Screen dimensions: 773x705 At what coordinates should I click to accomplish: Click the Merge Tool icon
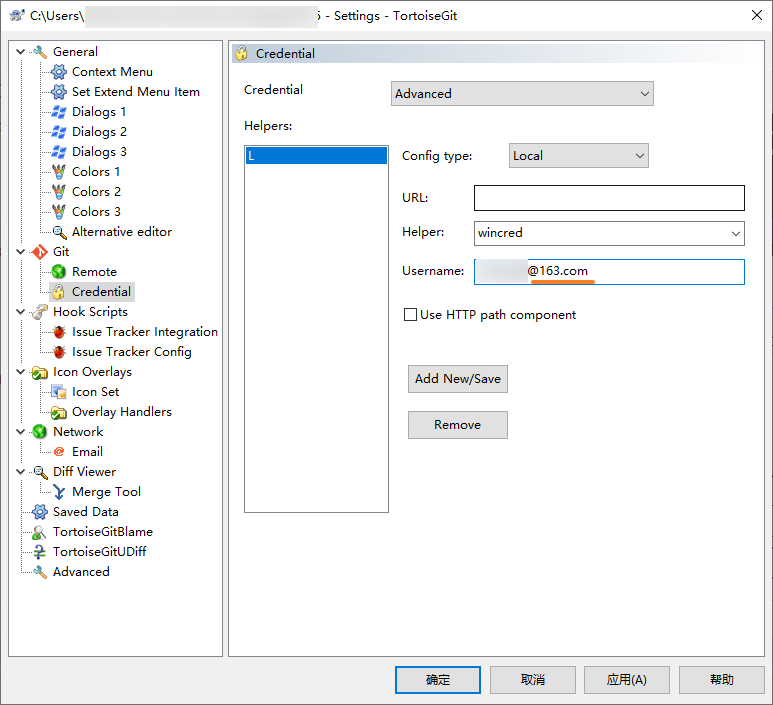pos(59,492)
